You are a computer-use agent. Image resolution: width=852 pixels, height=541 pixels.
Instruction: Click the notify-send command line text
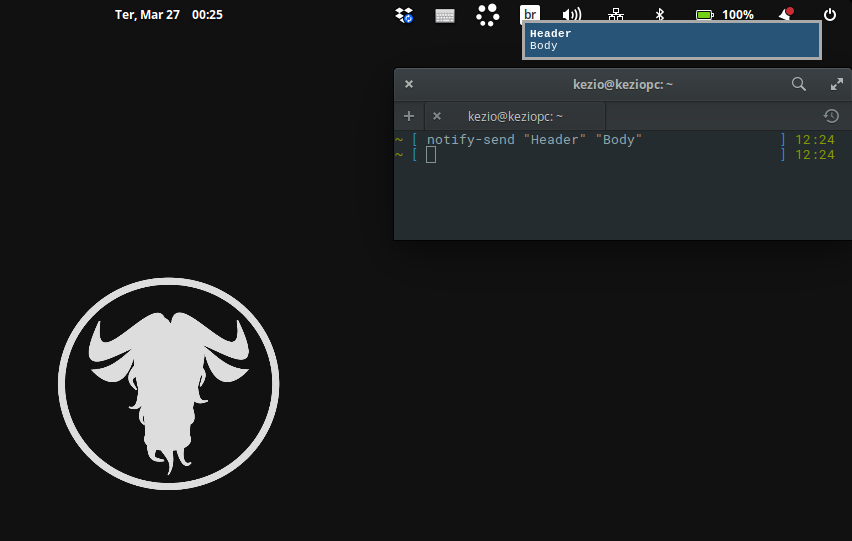[534, 140]
